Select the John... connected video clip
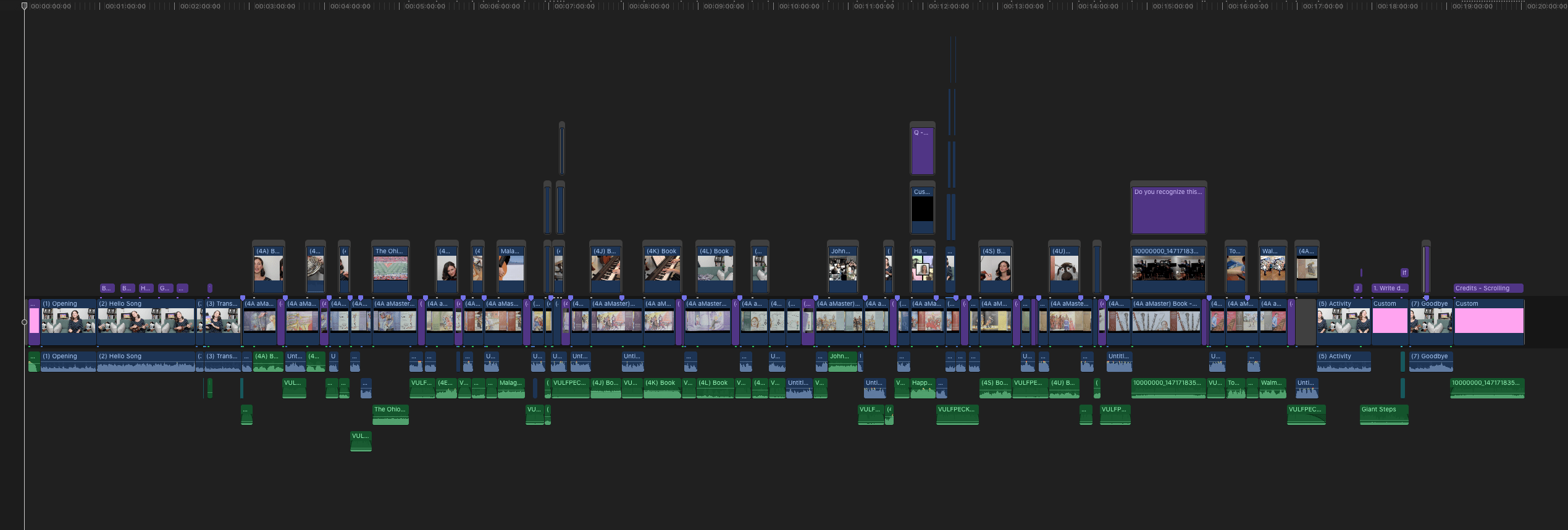1568x530 pixels. (843, 269)
